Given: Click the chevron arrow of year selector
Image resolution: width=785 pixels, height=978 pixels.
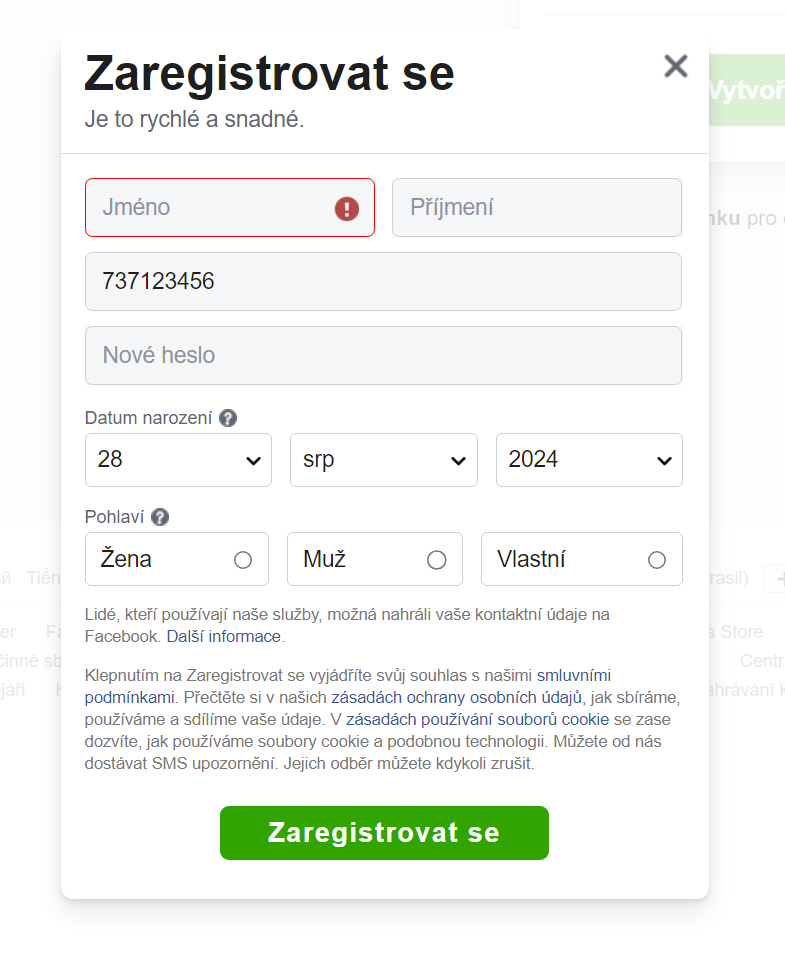Looking at the screenshot, I should click(664, 461).
